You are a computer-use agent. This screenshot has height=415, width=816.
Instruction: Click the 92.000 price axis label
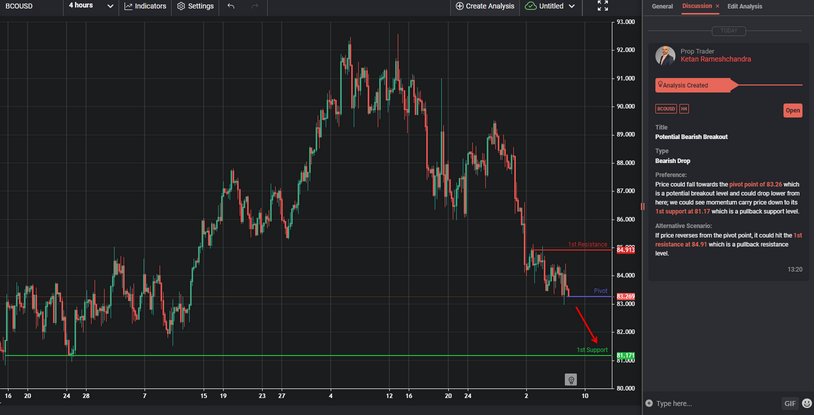click(x=626, y=50)
